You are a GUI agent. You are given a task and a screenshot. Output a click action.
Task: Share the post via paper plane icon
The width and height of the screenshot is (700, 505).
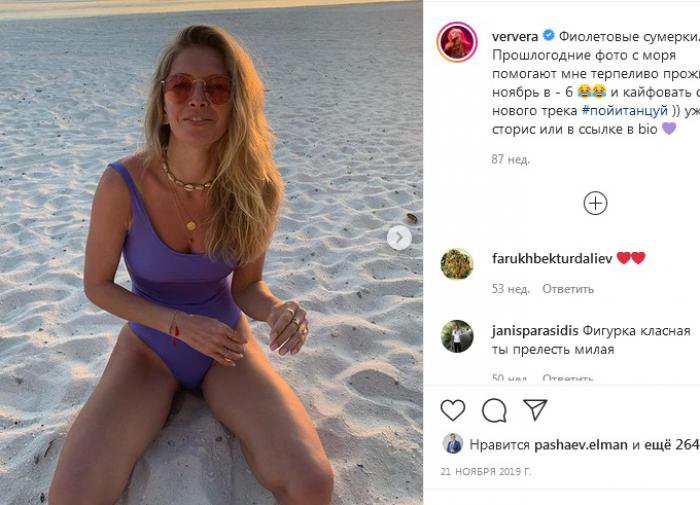tap(536, 410)
